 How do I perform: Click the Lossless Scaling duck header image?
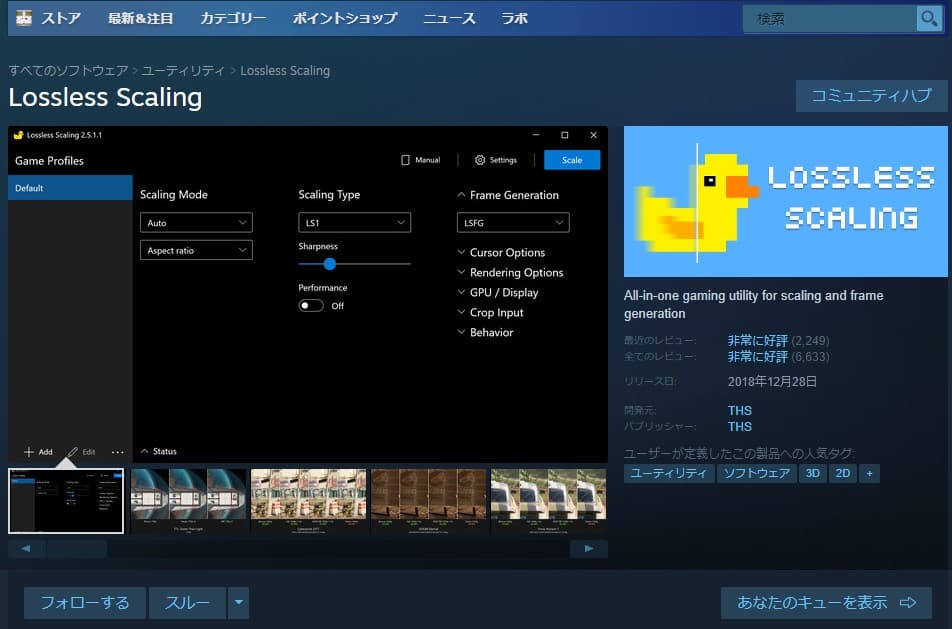[786, 202]
